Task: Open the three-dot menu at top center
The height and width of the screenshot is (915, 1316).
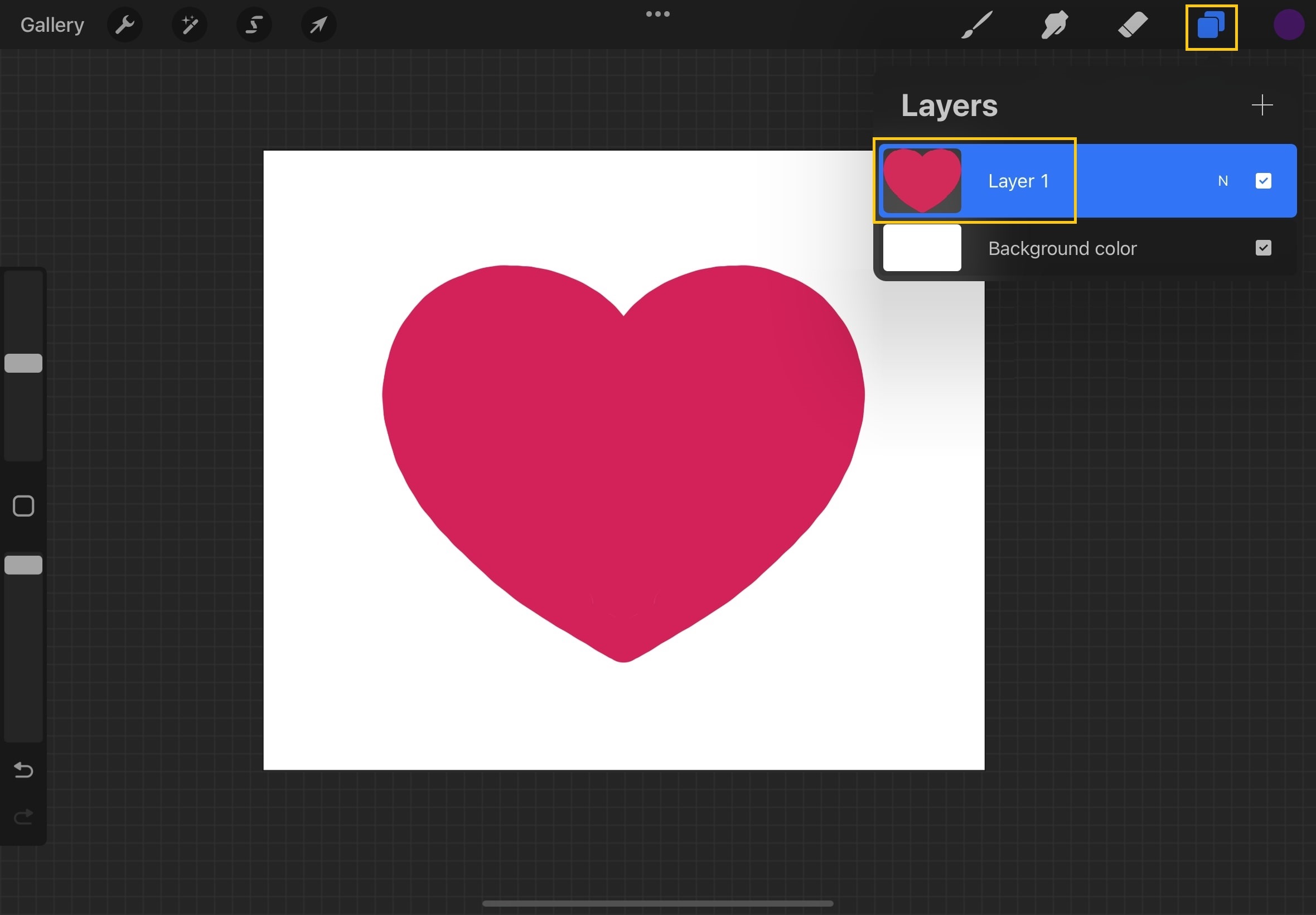Action: [x=657, y=14]
